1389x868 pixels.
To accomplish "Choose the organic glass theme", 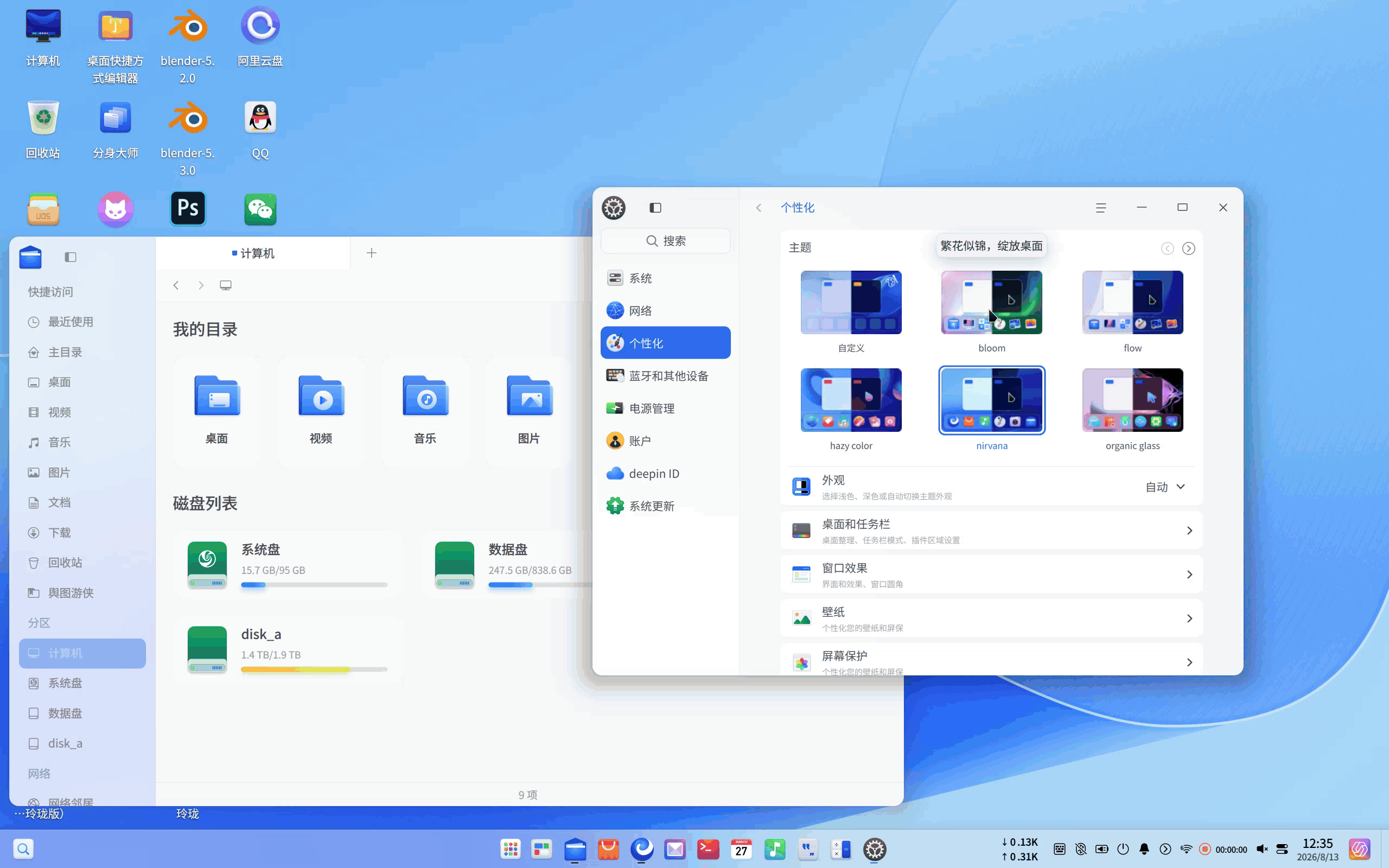I will 1132,400.
